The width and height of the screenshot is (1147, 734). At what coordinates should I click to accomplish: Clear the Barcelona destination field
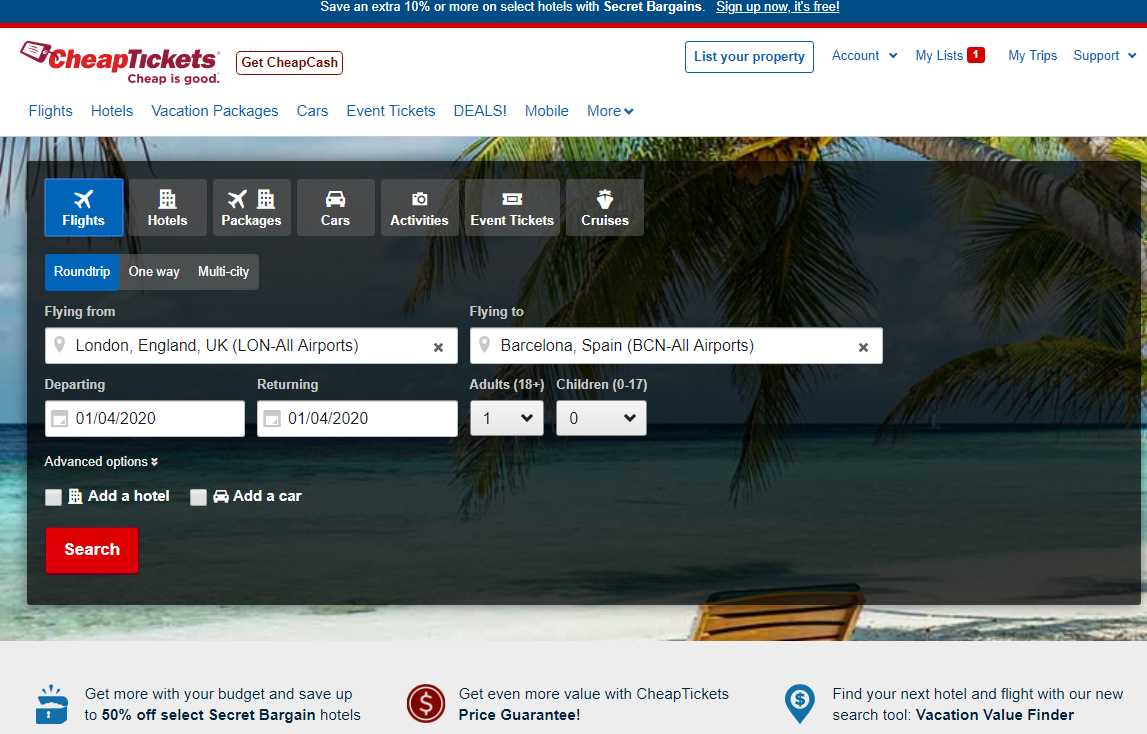pos(863,348)
